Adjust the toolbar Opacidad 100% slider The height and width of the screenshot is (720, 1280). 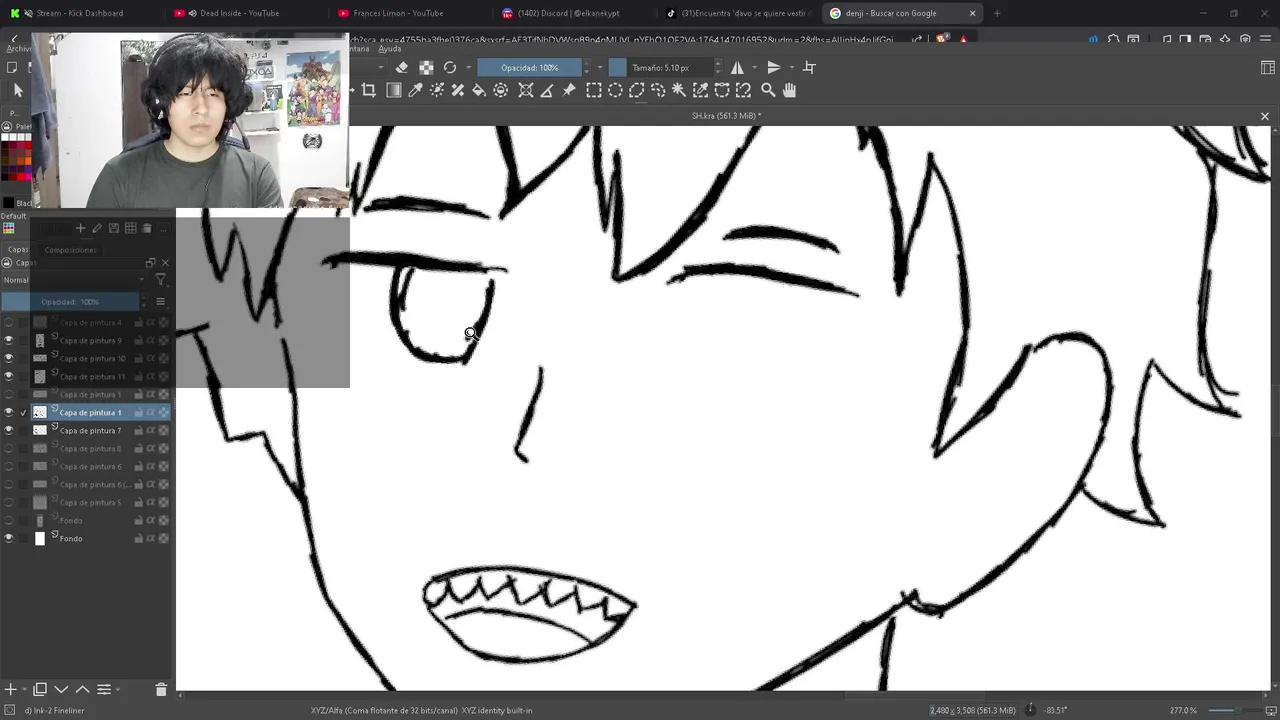530,67
